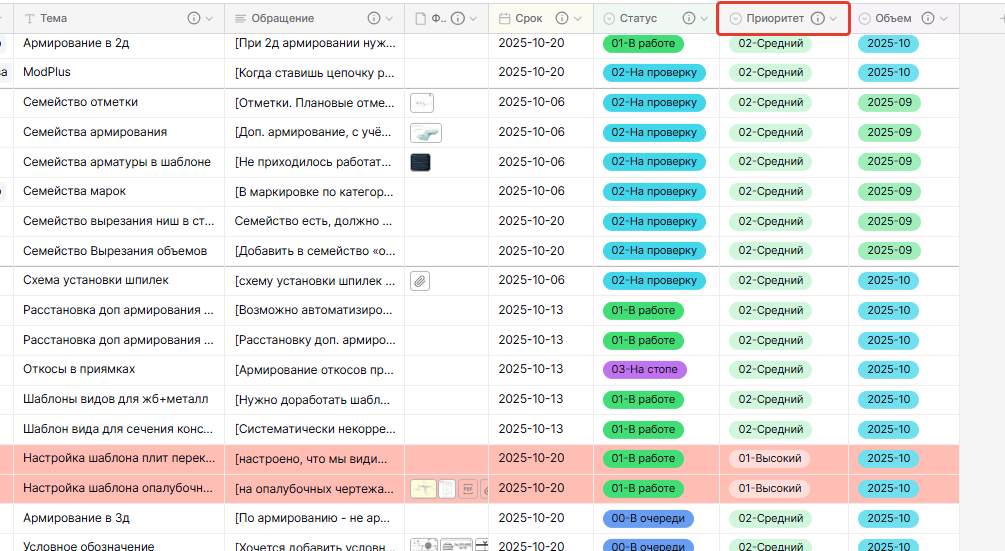Click 03-На стопе status tag
Image resolution: width=1005 pixels, height=551 pixels.
[644, 370]
